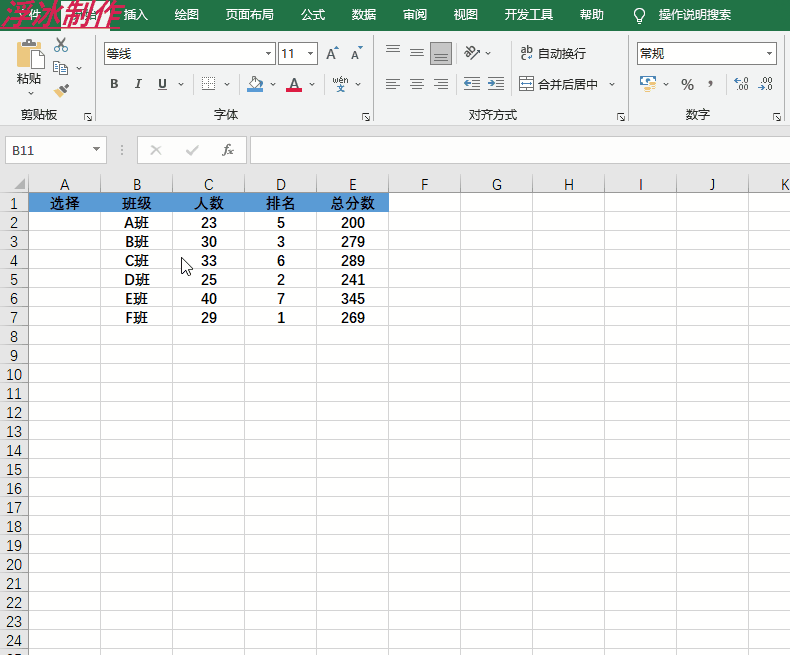The width and height of the screenshot is (790, 655).
Task: Select row 7 header
Action: (x=14, y=317)
